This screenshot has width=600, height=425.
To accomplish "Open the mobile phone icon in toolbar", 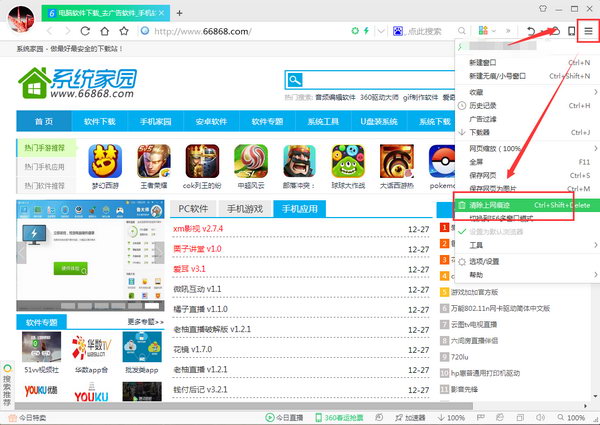I will tap(571, 31).
